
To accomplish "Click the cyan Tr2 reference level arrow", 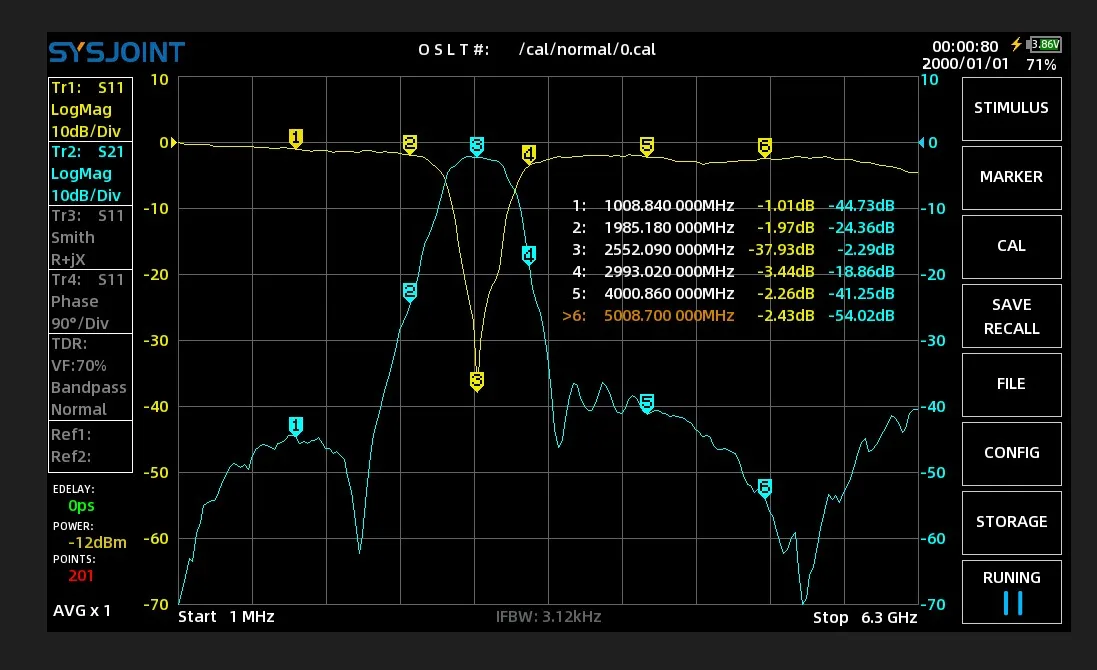I will 921,143.
